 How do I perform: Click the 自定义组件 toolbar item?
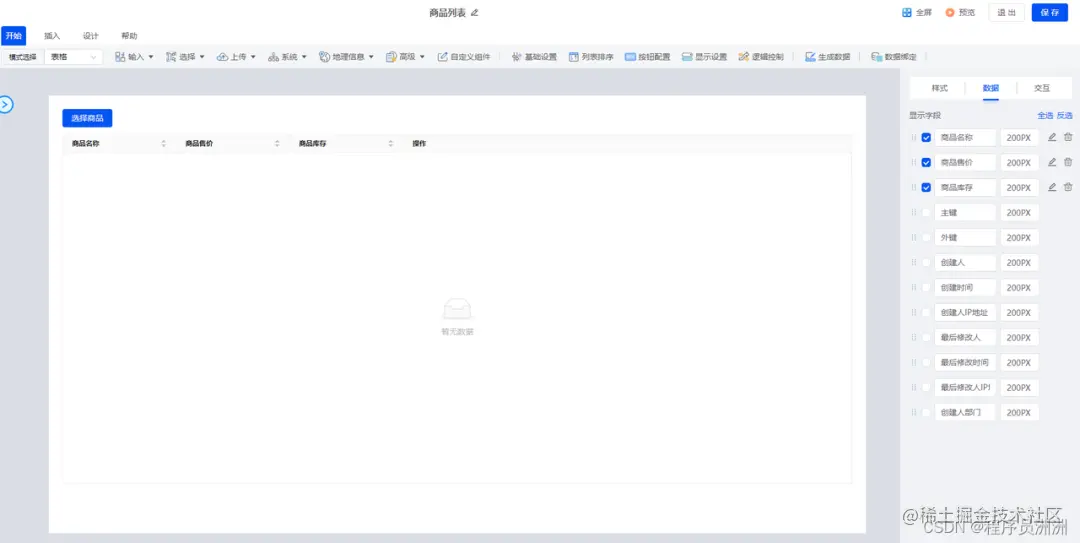point(464,57)
